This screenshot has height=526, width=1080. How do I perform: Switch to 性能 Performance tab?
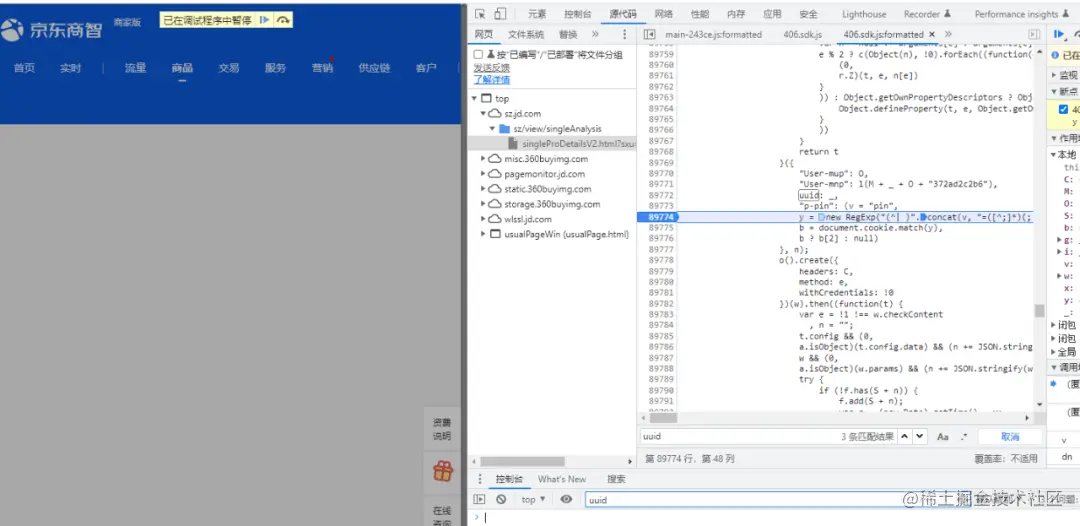click(700, 14)
